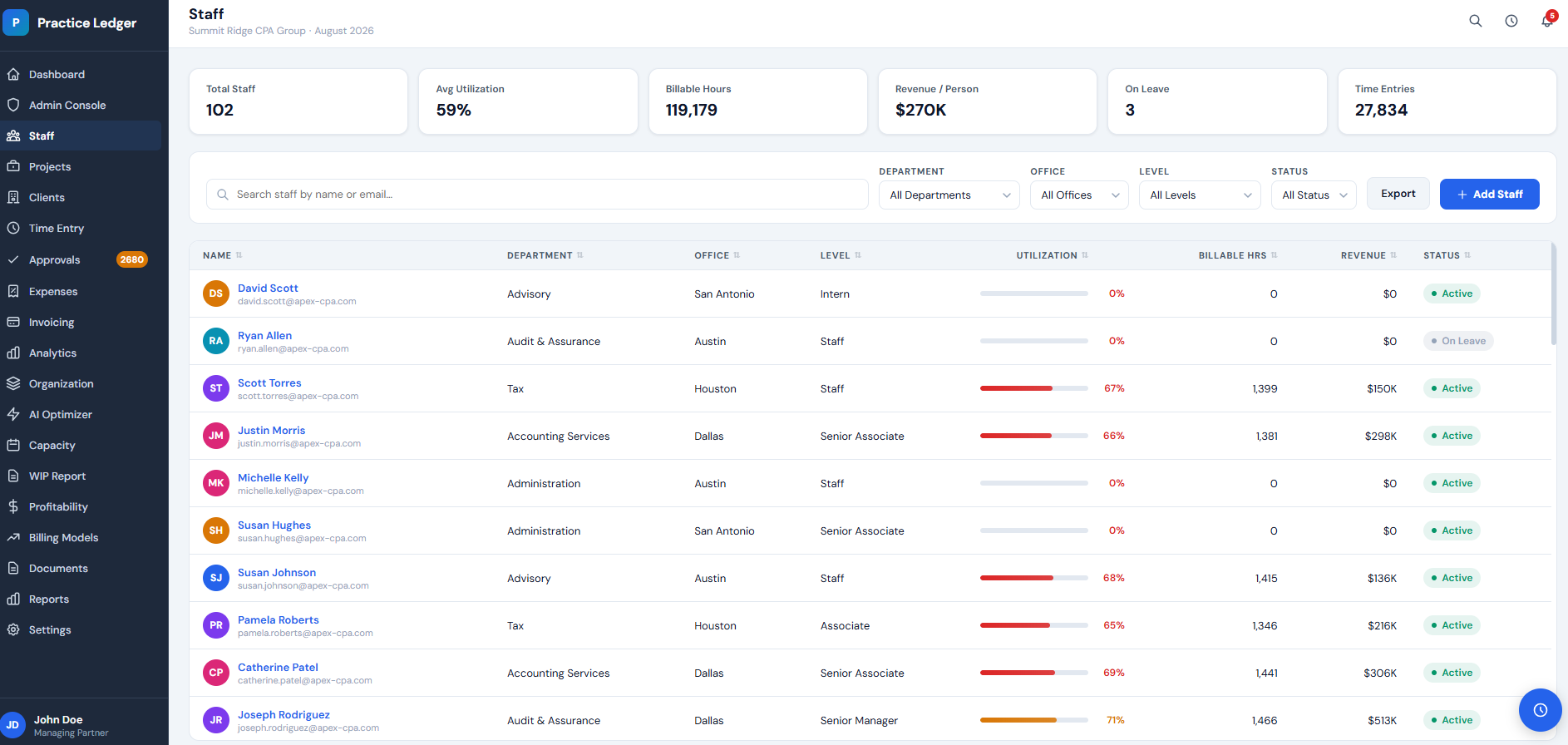Click the Settings gear icon

(13, 629)
